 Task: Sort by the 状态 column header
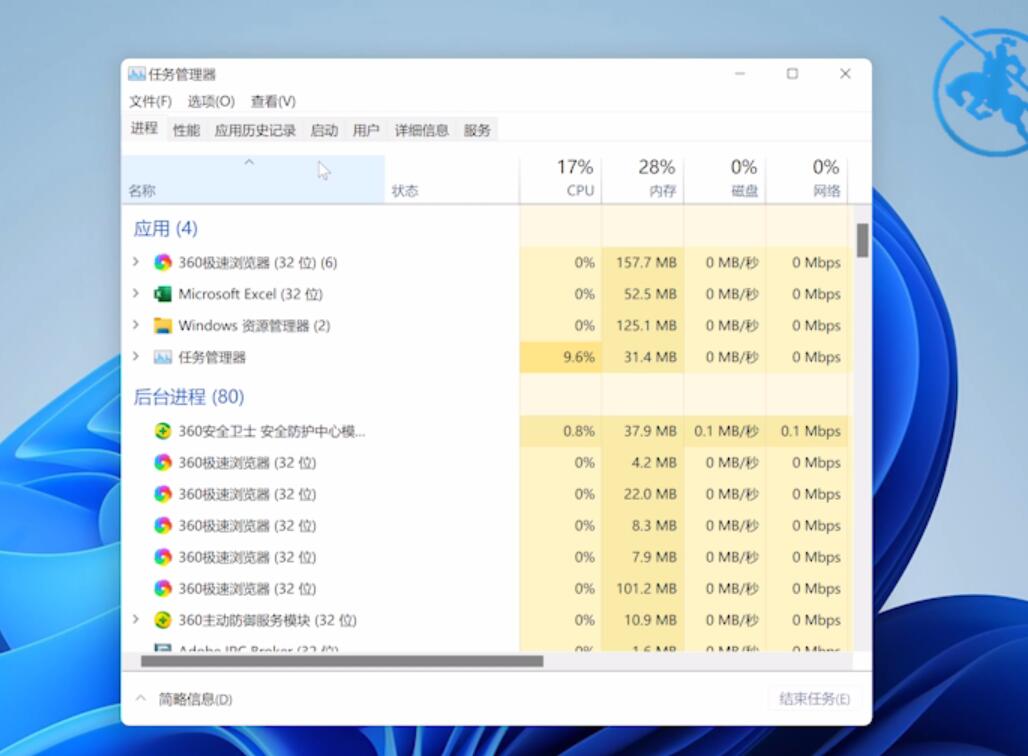point(452,178)
